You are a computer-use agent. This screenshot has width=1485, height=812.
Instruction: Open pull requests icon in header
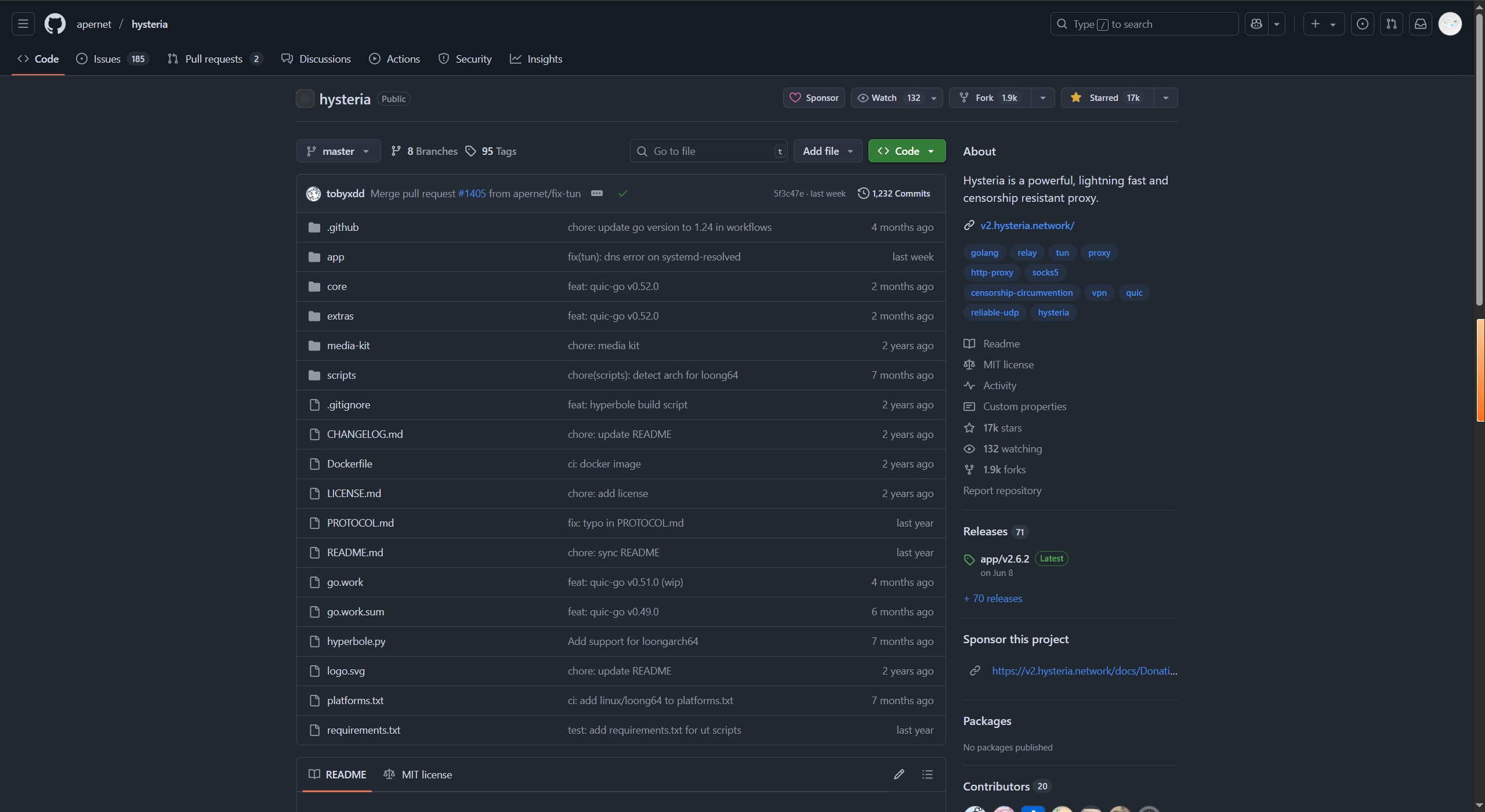pyautogui.click(x=1391, y=24)
